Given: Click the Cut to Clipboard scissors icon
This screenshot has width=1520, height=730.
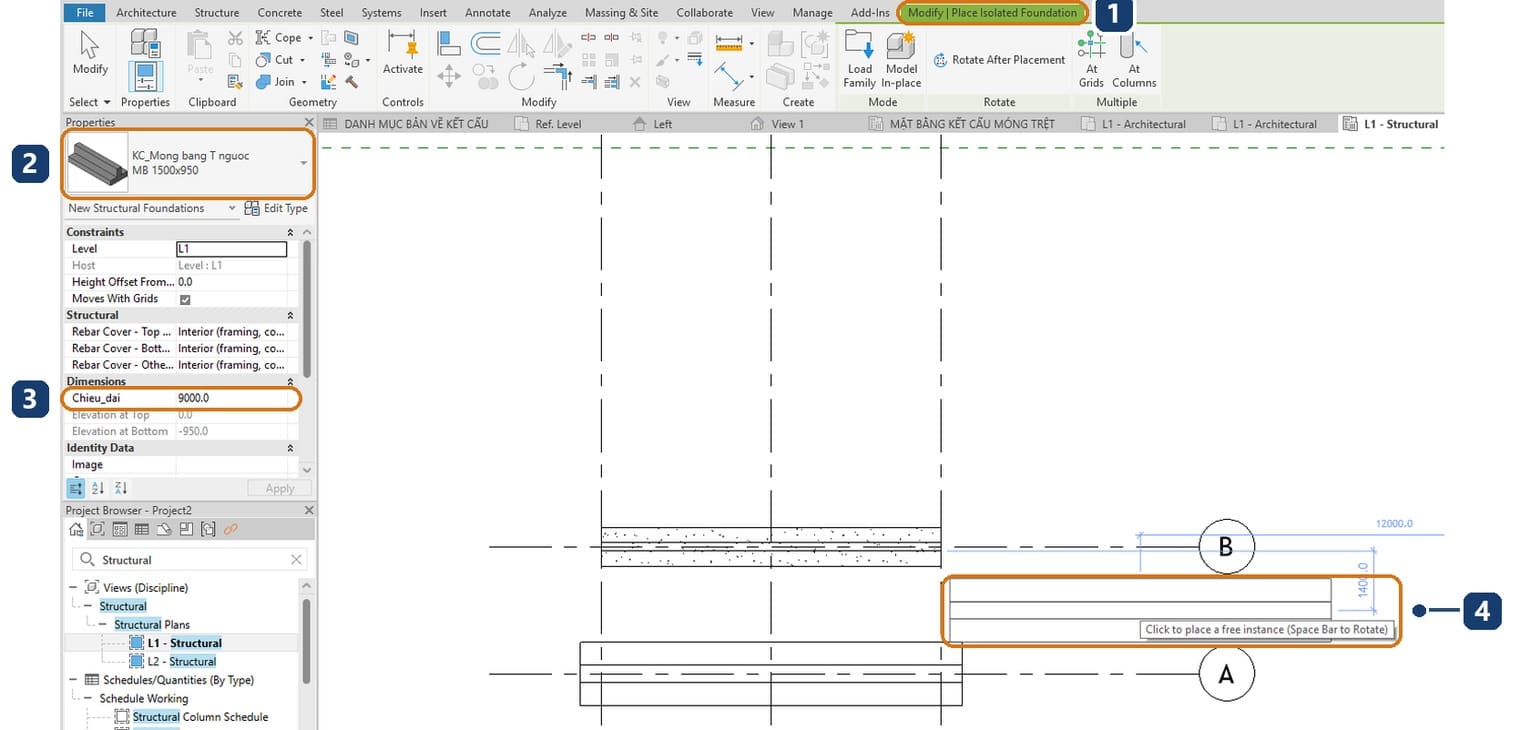Looking at the screenshot, I should [x=235, y=38].
